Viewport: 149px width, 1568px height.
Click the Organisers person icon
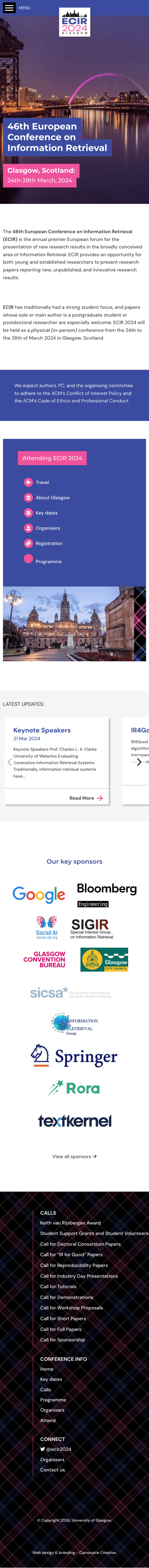pyautogui.click(x=28, y=528)
